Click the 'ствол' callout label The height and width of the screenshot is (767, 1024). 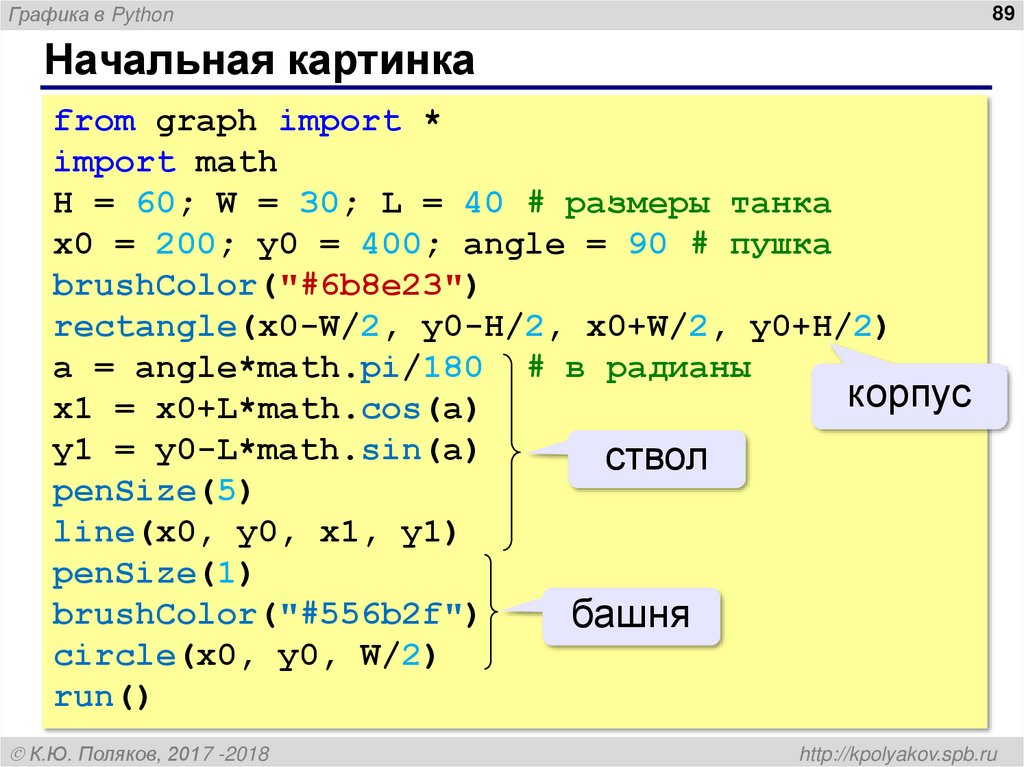tap(656, 457)
